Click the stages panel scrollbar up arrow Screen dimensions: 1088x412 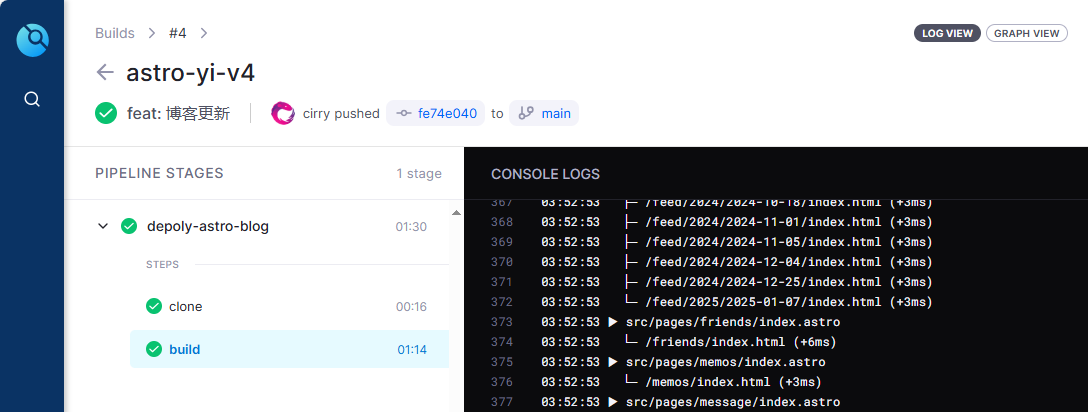coord(457,212)
